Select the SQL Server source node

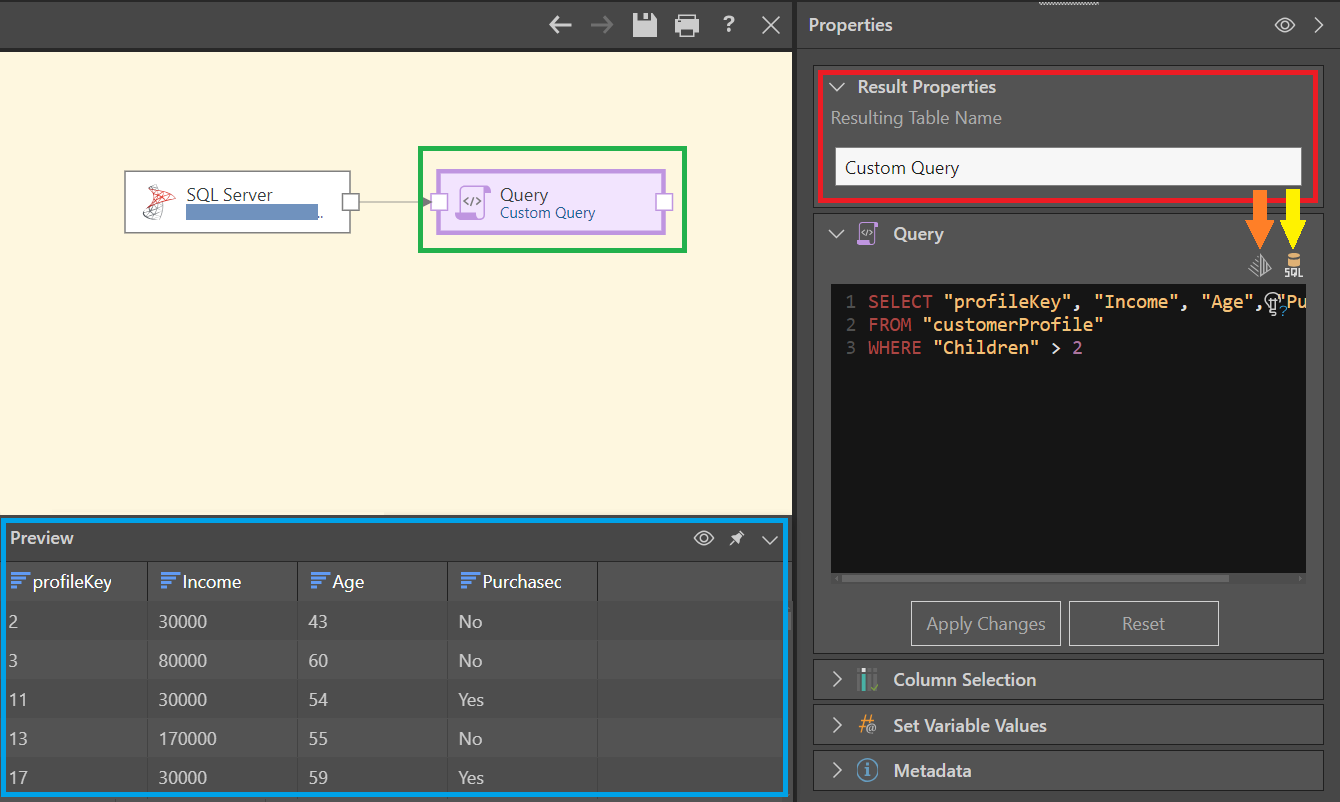(x=237, y=202)
